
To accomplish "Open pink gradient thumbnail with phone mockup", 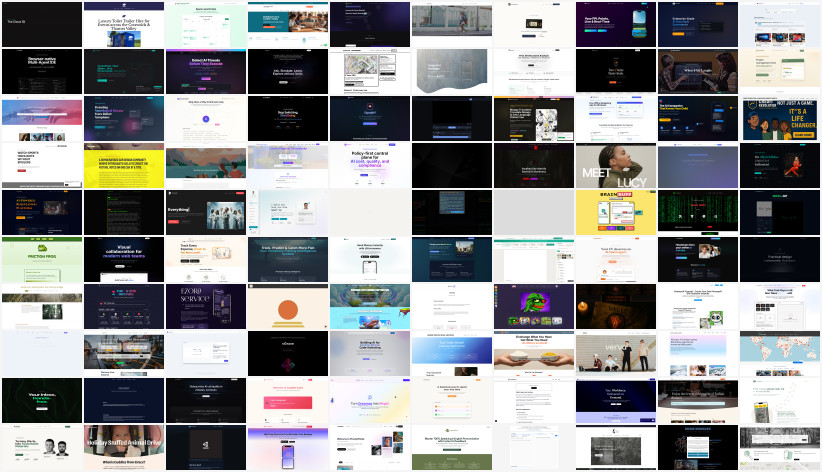I will [288, 448].
